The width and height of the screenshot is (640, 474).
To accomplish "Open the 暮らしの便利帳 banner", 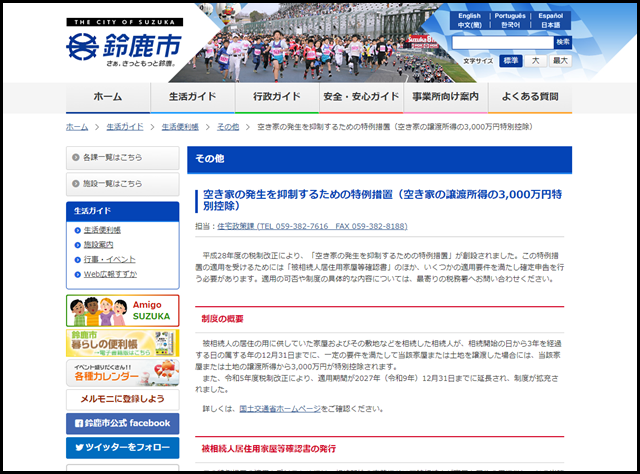I will [123, 343].
